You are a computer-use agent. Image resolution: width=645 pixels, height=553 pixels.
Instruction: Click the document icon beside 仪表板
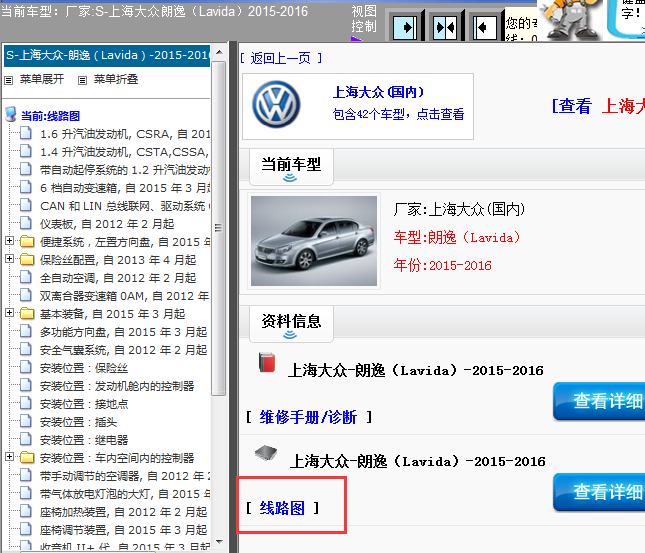(26, 223)
